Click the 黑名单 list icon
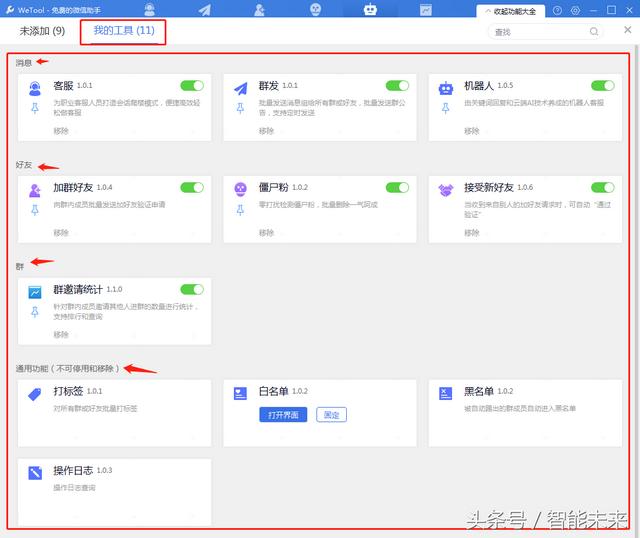The width and height of the screenshot is (640, 538). coord(445,393)
